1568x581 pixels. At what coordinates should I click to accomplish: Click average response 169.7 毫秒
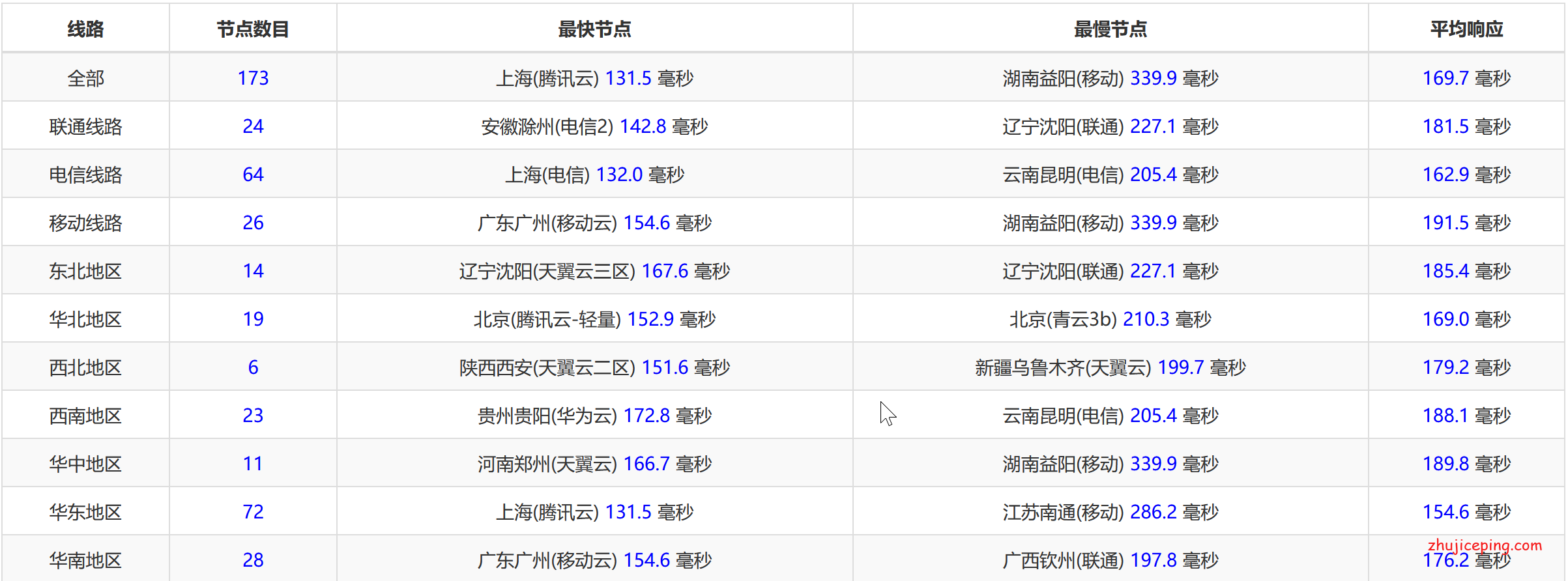(x=1466, y=78)
